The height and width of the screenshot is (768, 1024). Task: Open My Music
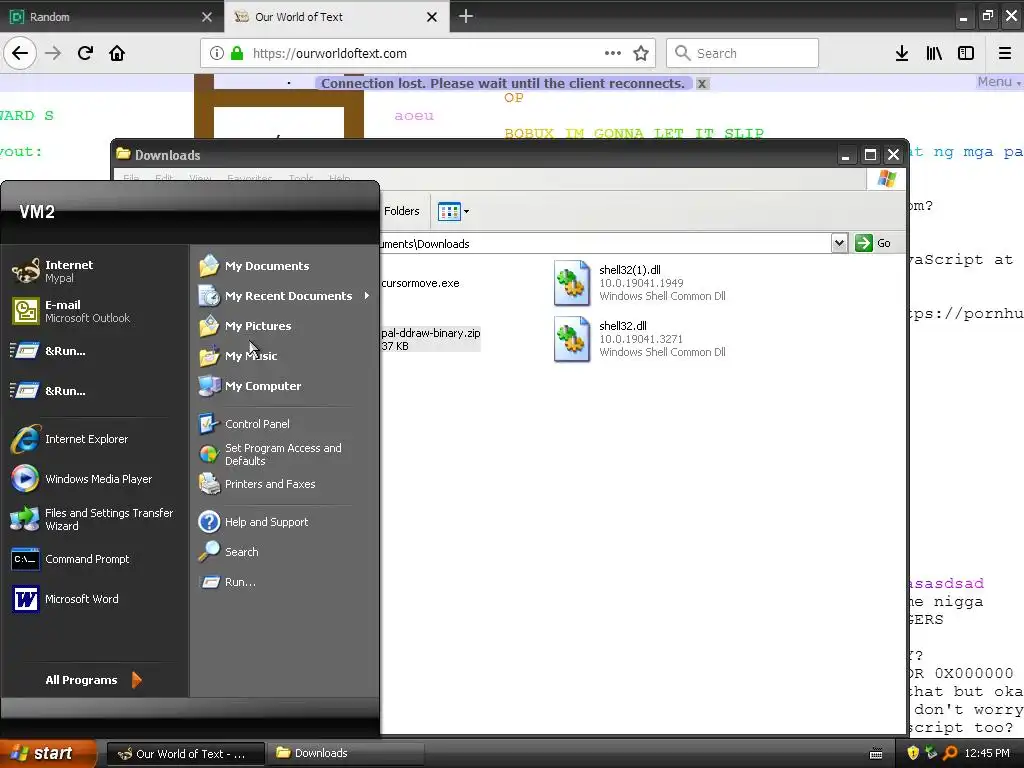coord(285,356)
